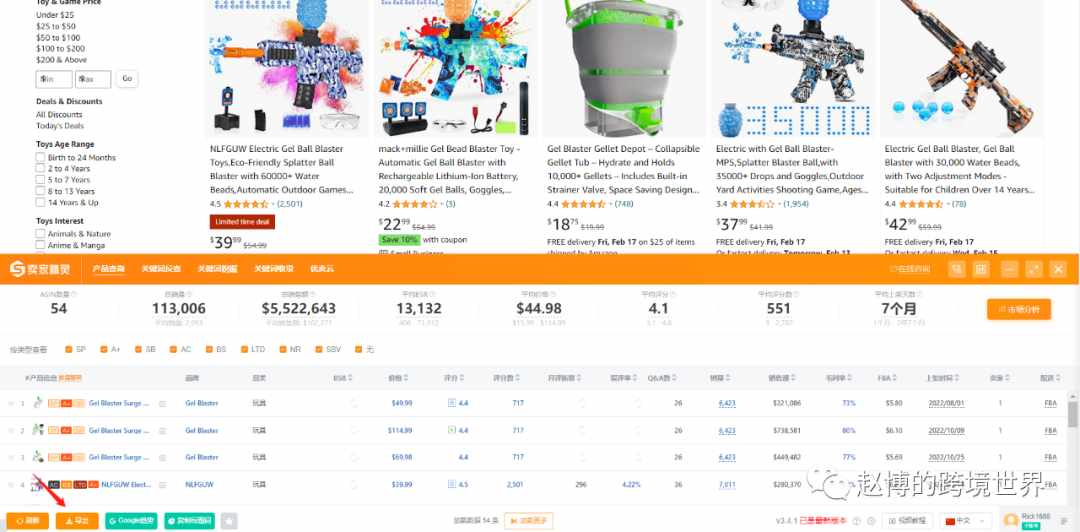The image size is (1080, 532).
Task: Check the 14 Years & Up age filter
Action: tap(41, 203)
